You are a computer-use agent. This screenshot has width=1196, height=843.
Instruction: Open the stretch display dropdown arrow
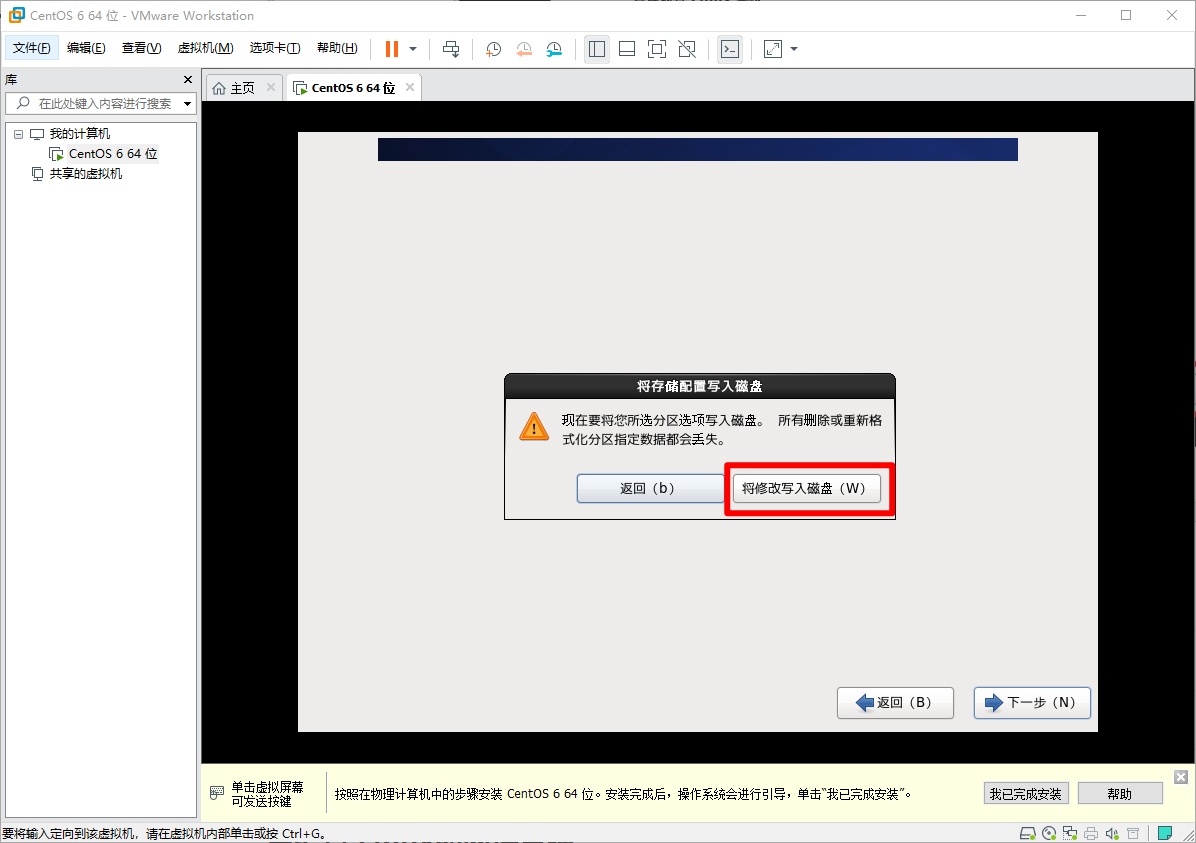[794, 49]
